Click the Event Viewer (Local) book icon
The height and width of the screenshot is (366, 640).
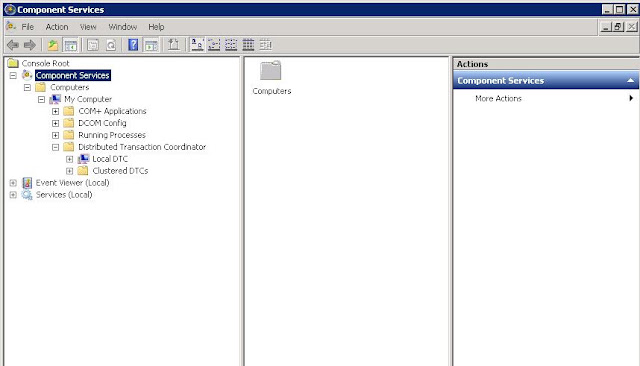pyautogui.click(x=27, y=183)
